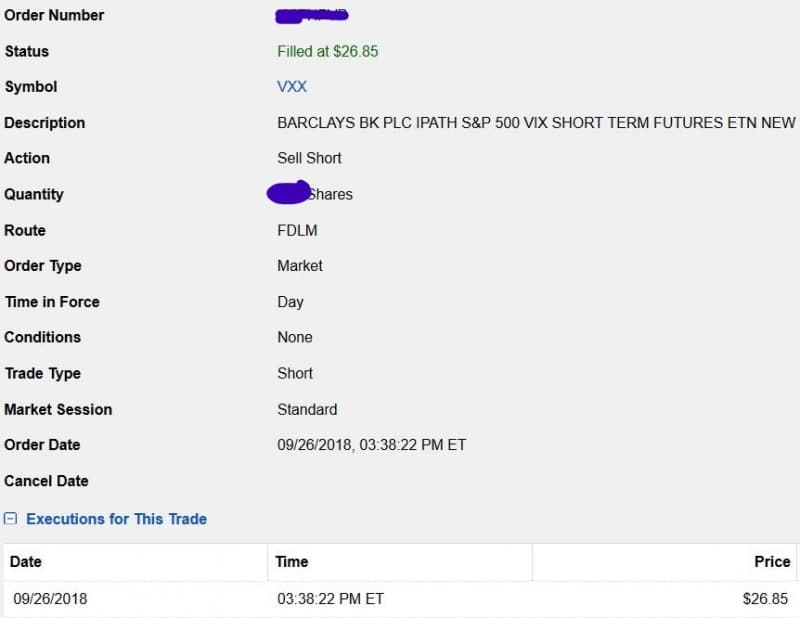This screenshot has height=618, width=800.
Task: Click the Cancel Date field label
Action: pos(46,481)
